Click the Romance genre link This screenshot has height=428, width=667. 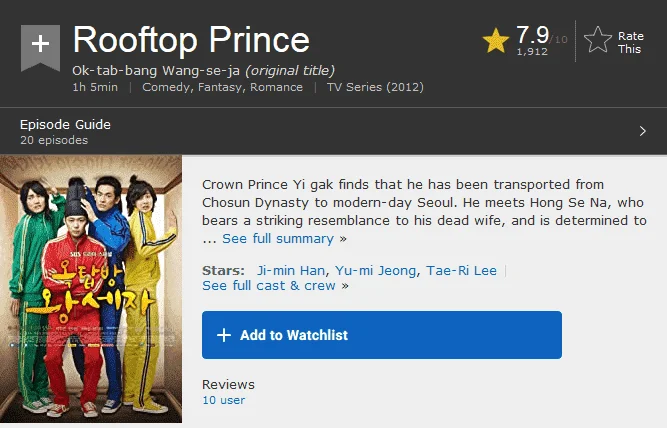pos(276,87)
